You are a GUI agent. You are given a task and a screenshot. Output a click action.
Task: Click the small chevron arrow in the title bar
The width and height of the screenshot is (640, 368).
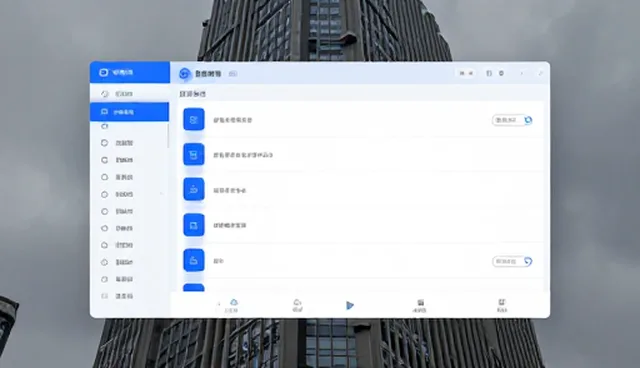522,73
